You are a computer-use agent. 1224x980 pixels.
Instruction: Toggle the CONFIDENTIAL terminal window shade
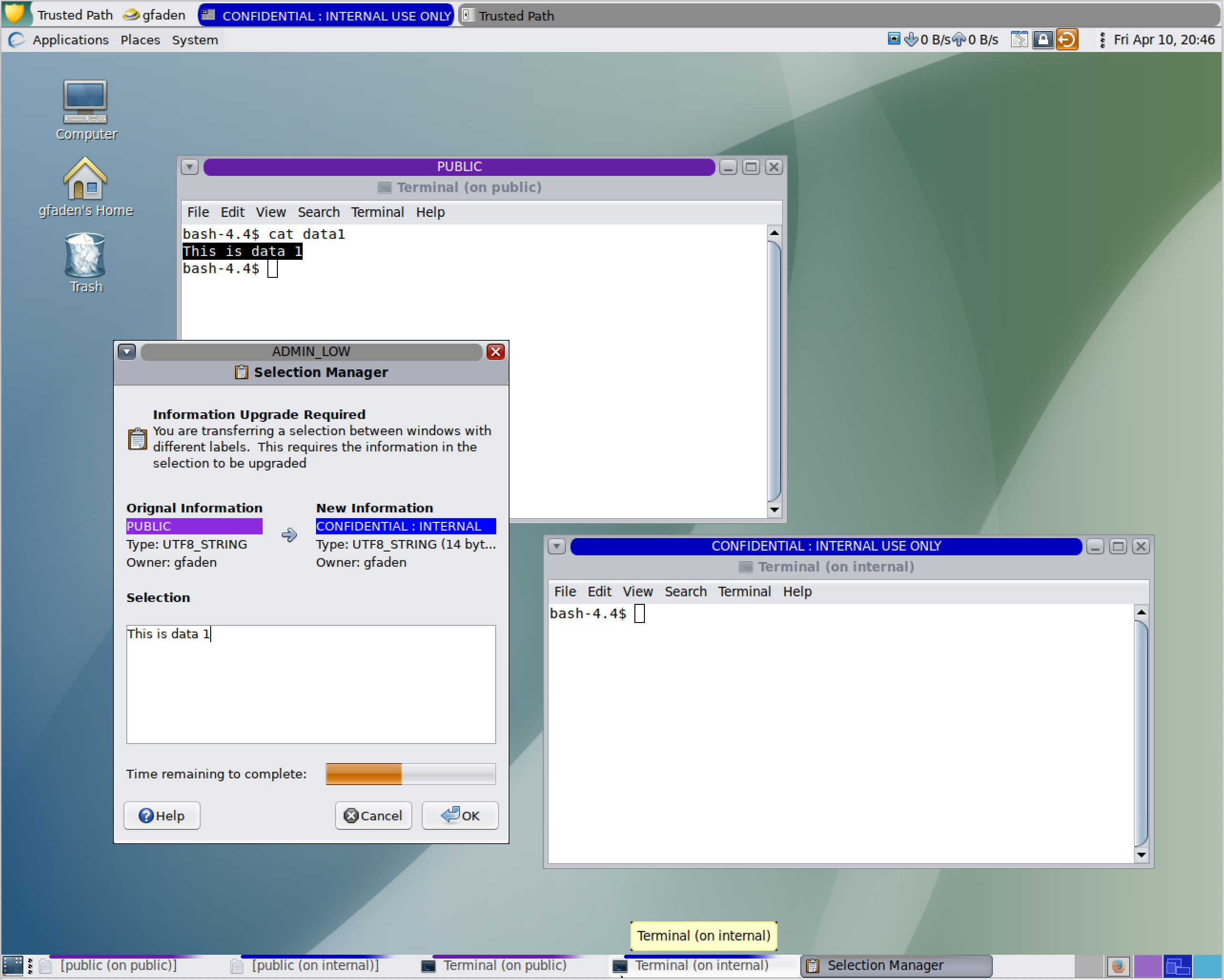click(557, 546)
